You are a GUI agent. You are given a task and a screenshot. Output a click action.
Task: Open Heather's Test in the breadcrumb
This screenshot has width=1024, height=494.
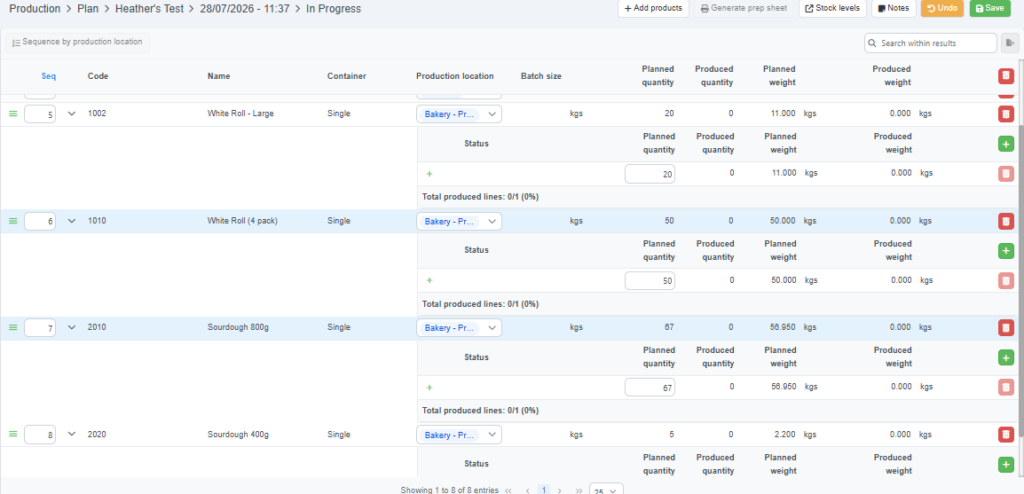tap(150, 9)
